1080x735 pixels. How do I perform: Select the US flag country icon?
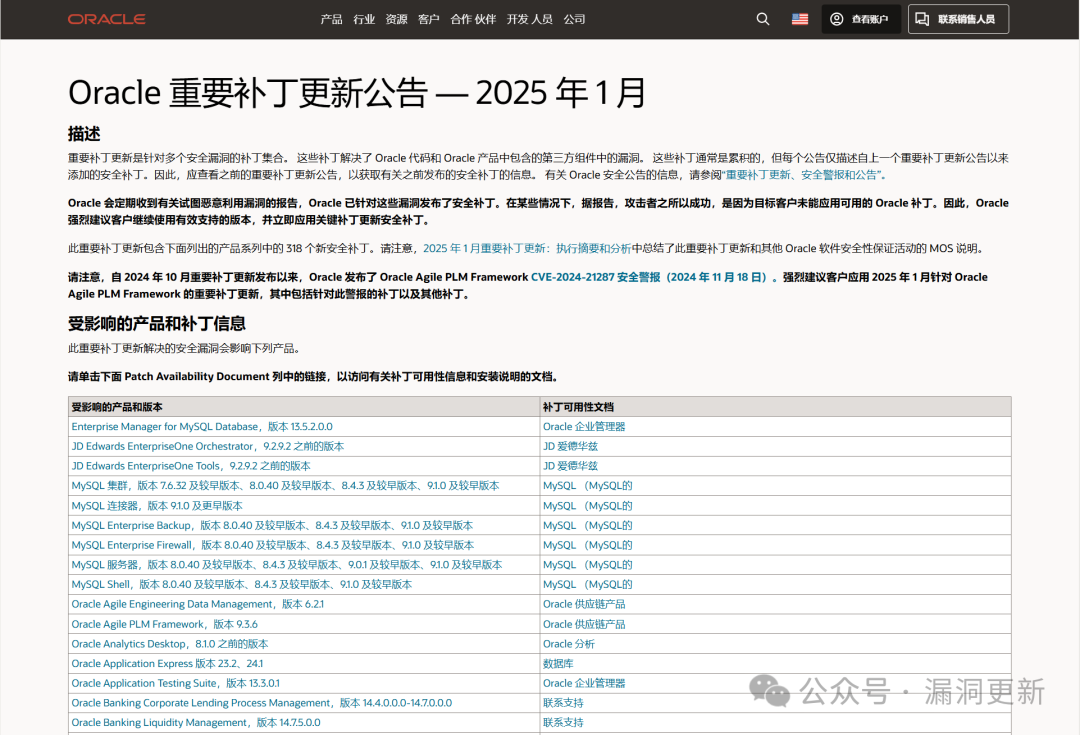800,19
